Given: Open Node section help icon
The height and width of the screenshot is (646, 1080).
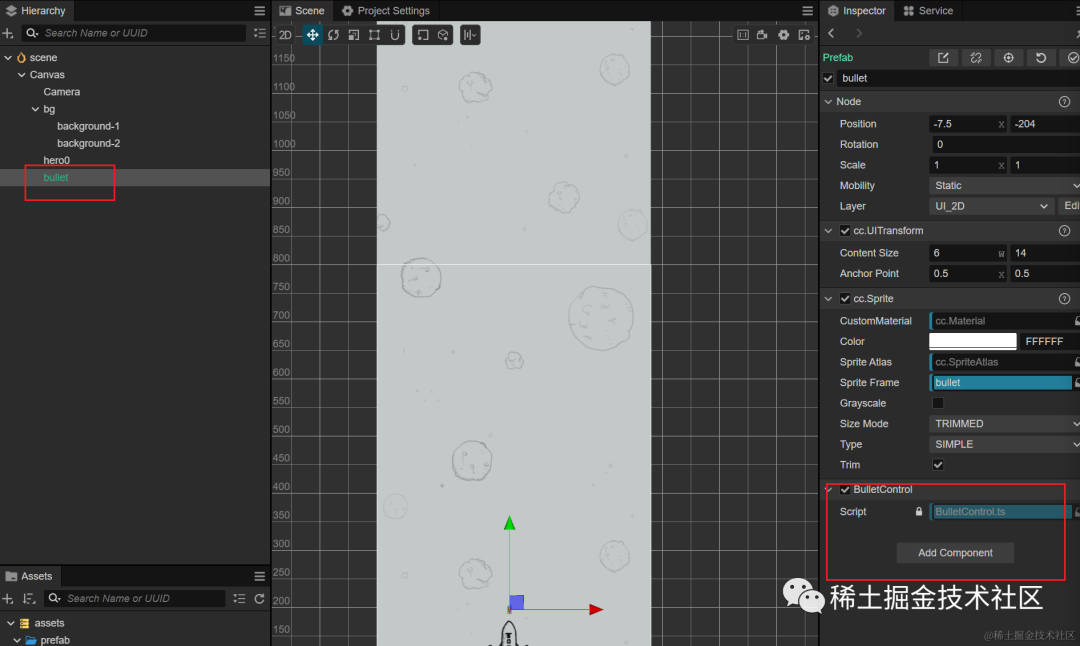Looking at the screenshot, I should click(x=1064, y=102).
